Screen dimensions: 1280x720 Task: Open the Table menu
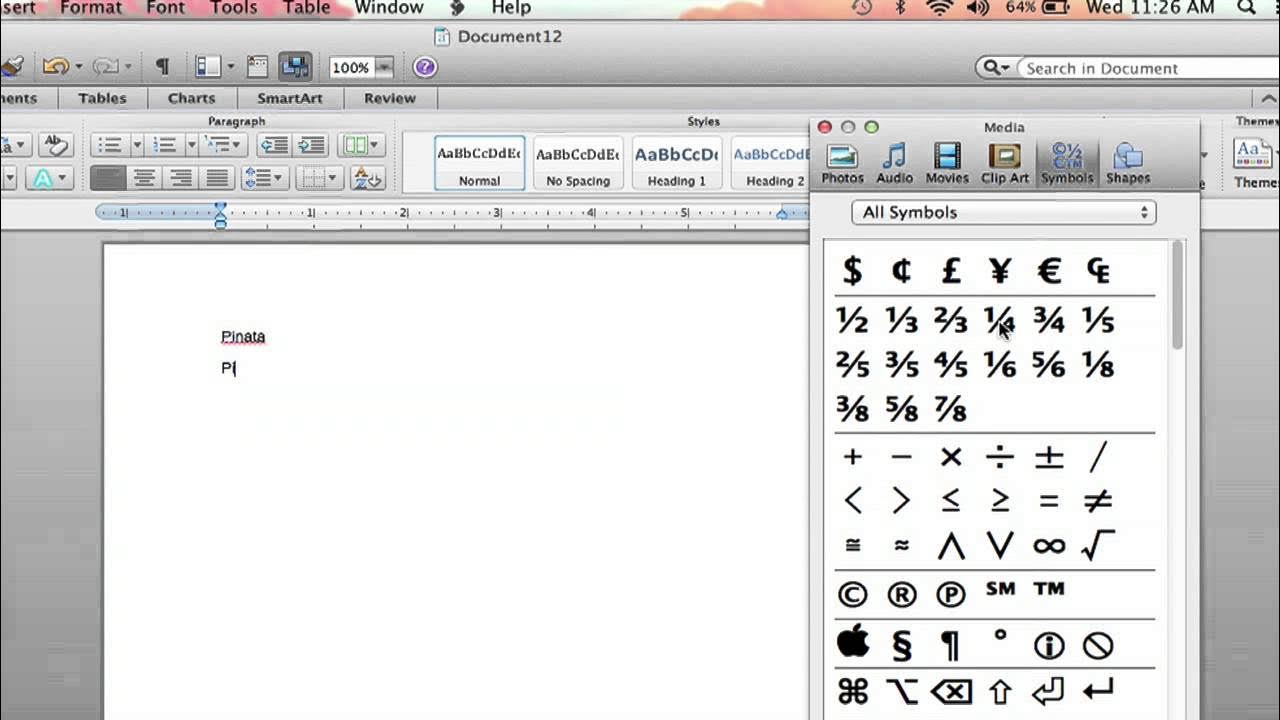pyautogui.click(x=306, y=8)
